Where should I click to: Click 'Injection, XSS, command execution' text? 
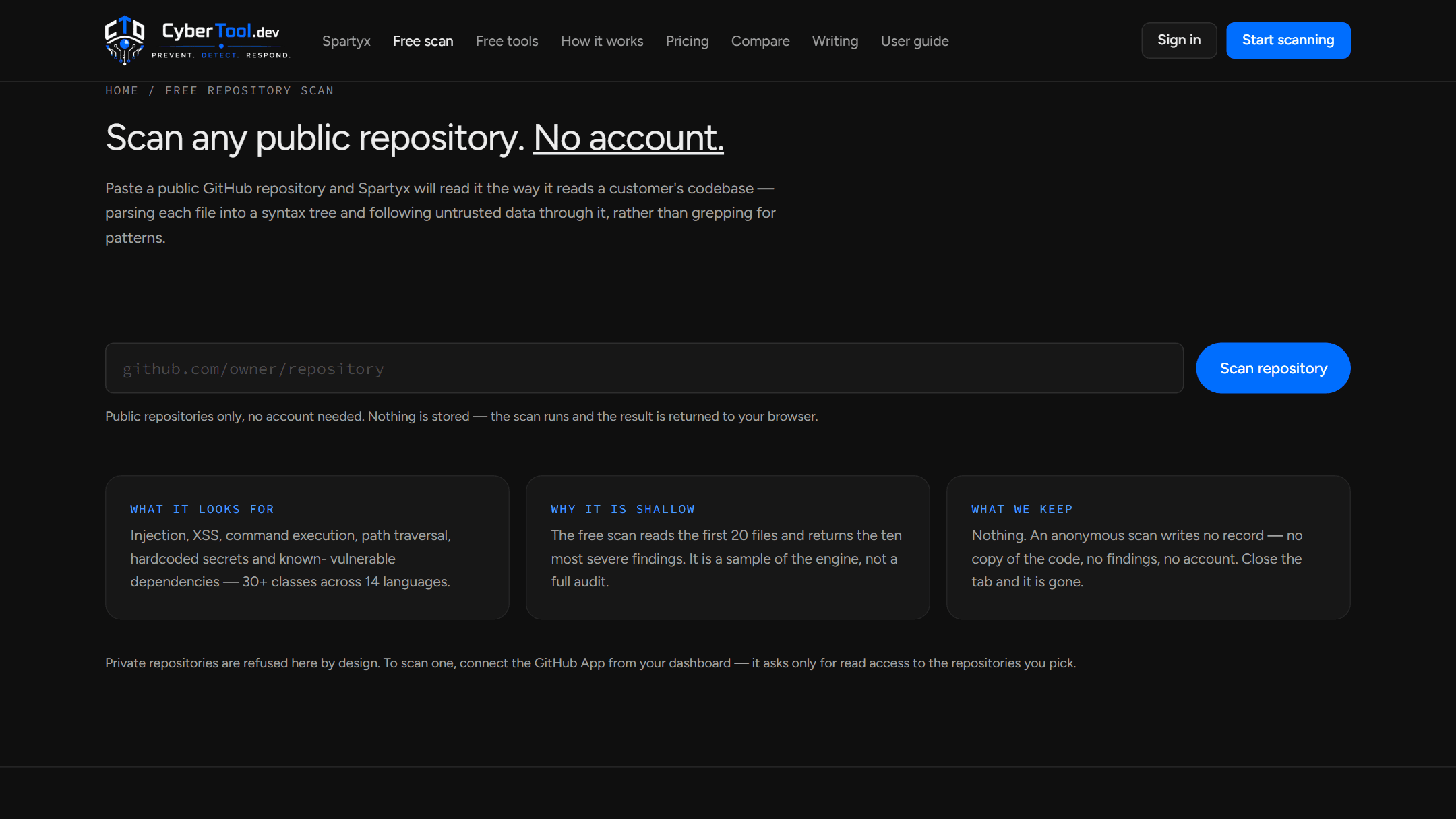(291, 558)
